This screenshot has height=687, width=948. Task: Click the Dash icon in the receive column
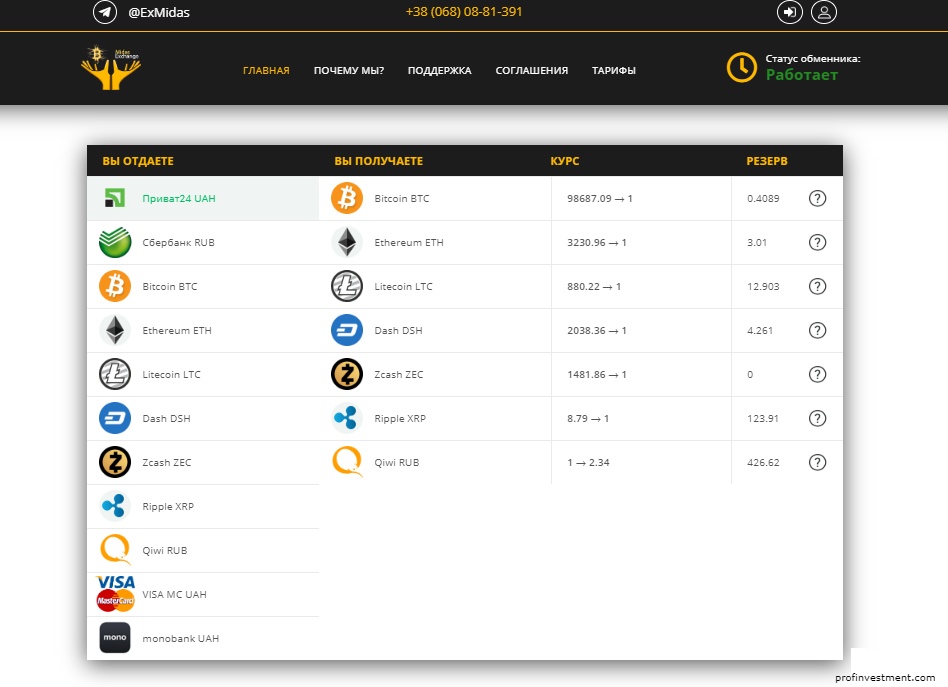tap(347, 331)
